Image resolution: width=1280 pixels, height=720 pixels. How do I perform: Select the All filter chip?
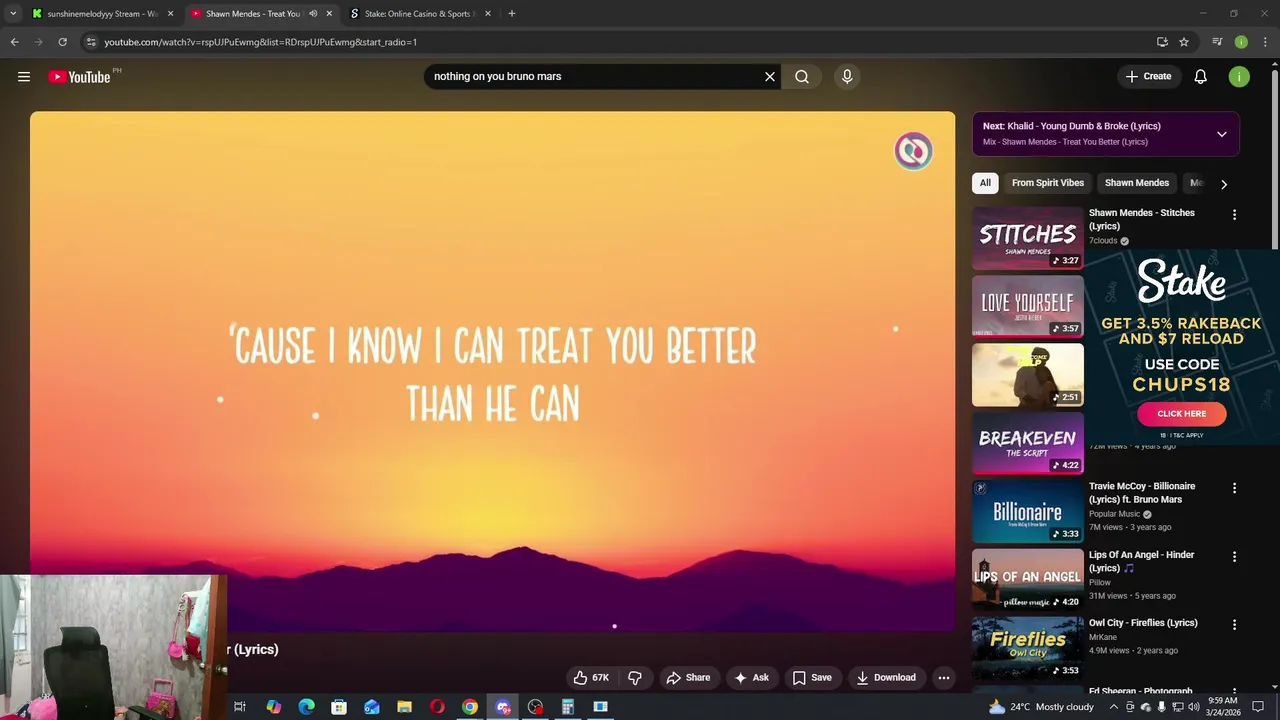point(985,183)
